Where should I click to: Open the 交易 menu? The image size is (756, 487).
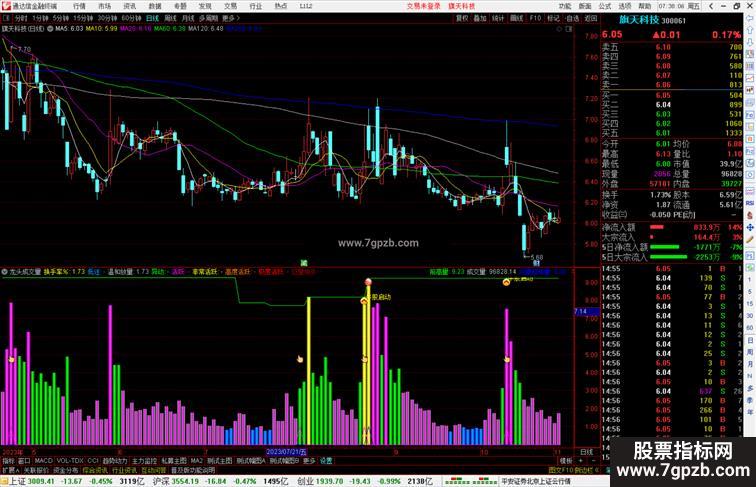click(230, 6)
